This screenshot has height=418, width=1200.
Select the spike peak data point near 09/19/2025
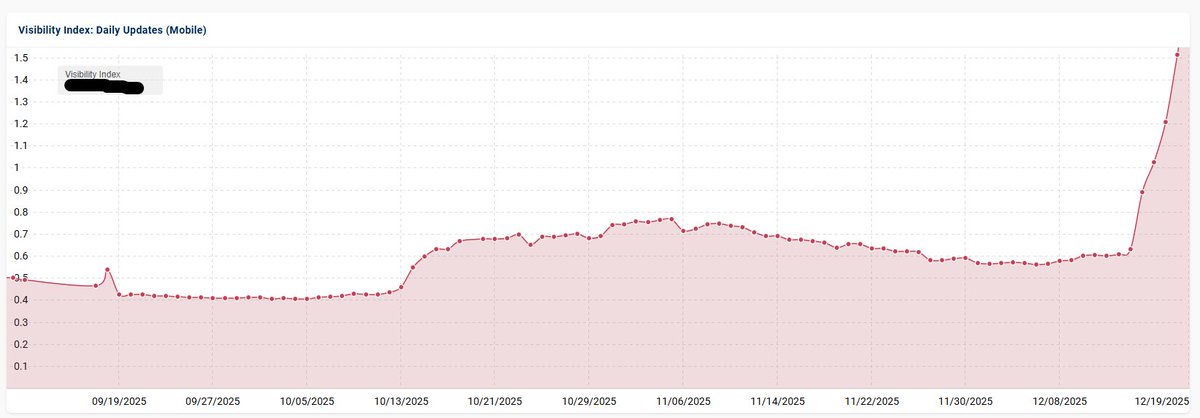coord(107,269)
